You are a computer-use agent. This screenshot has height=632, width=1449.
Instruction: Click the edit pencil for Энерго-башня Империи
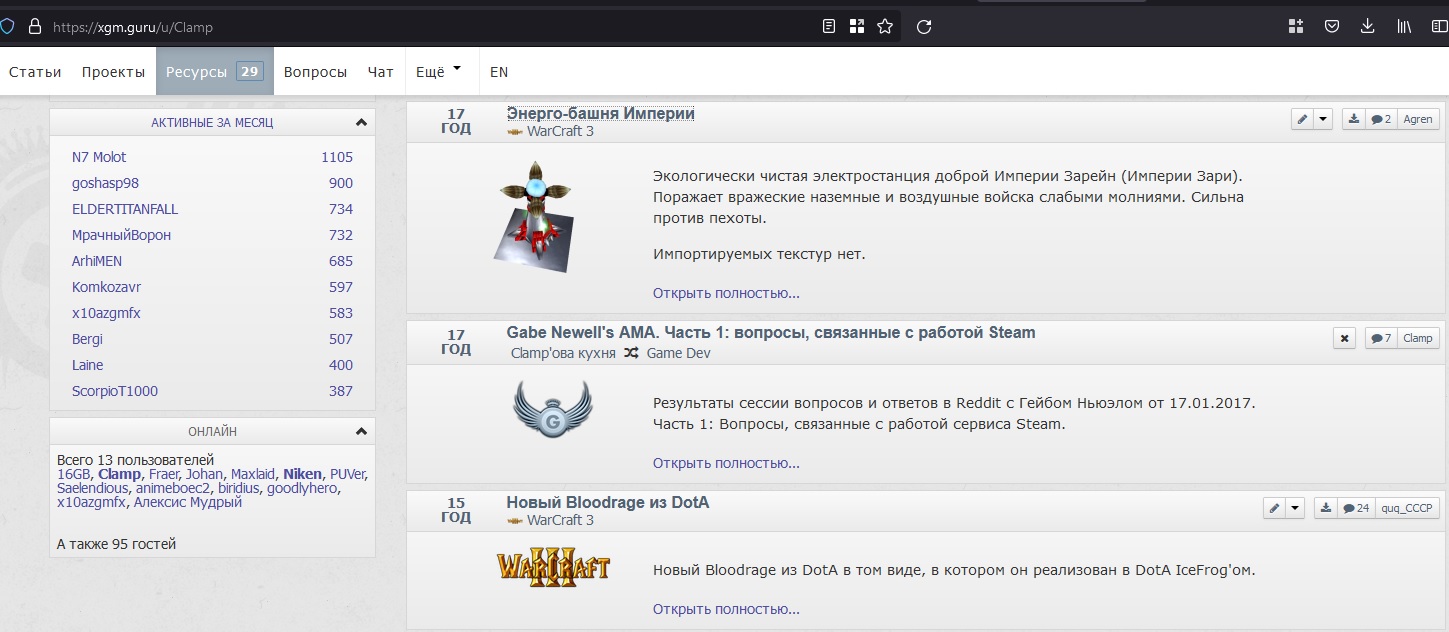click(x=1302, y=119)
